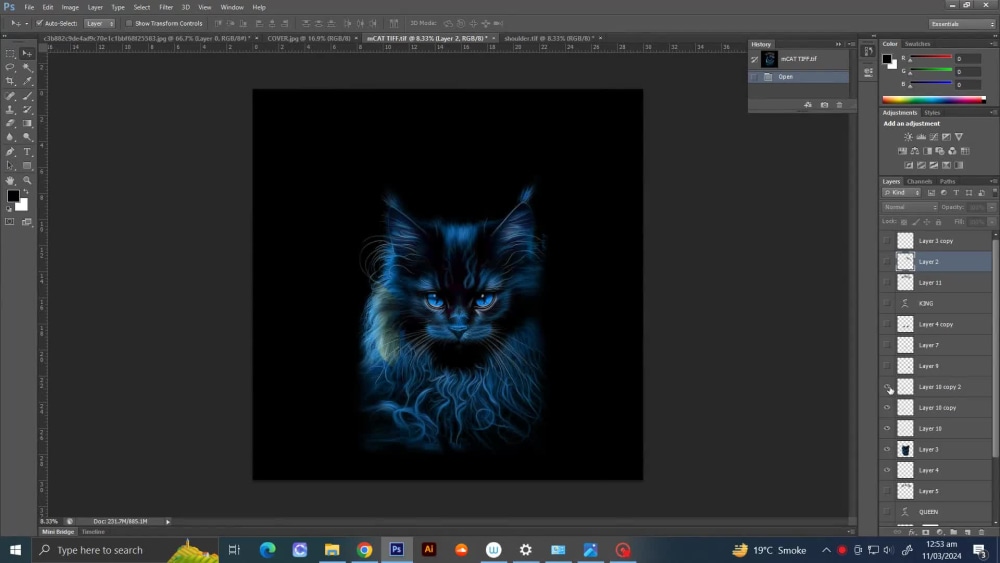Select the Lasso tool

10,67
